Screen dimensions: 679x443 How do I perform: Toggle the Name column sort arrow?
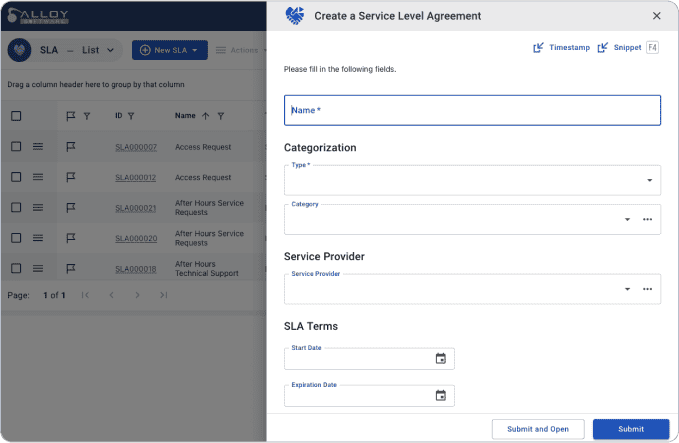206,116
